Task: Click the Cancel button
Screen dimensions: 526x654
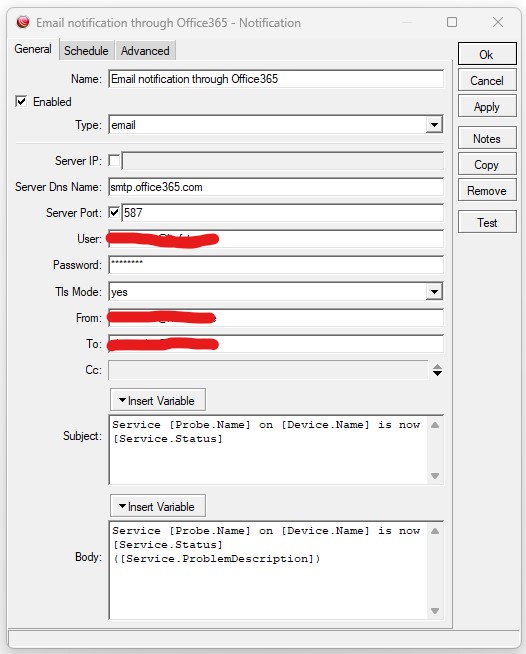Action: click(487, 80)
